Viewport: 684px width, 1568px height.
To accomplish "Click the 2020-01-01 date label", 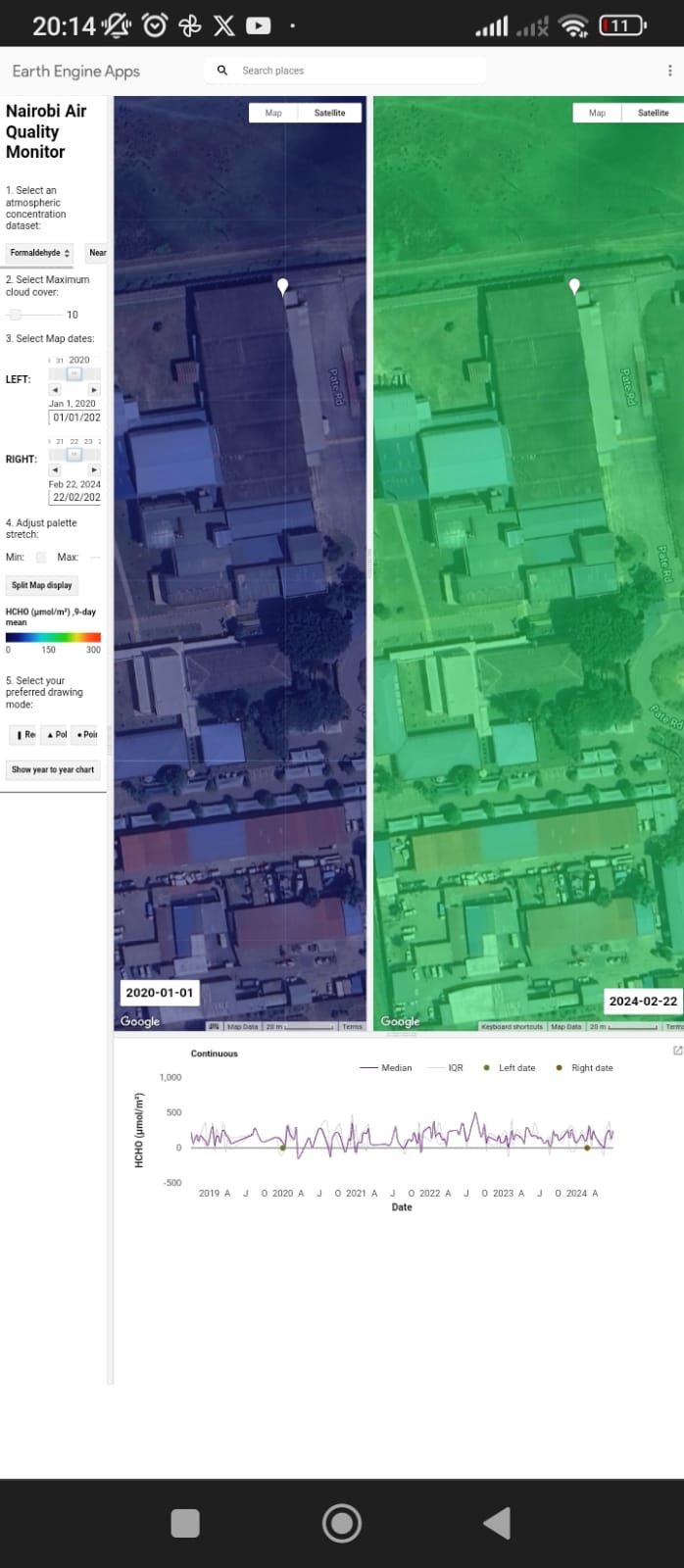I will coord(160,993).
